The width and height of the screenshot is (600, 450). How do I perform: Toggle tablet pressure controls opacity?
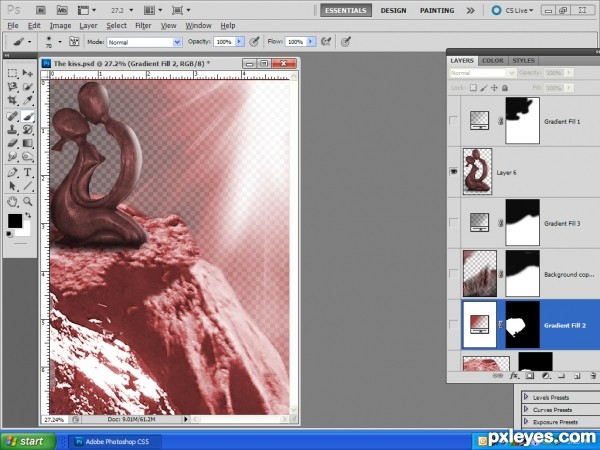(x=254, y=41)
